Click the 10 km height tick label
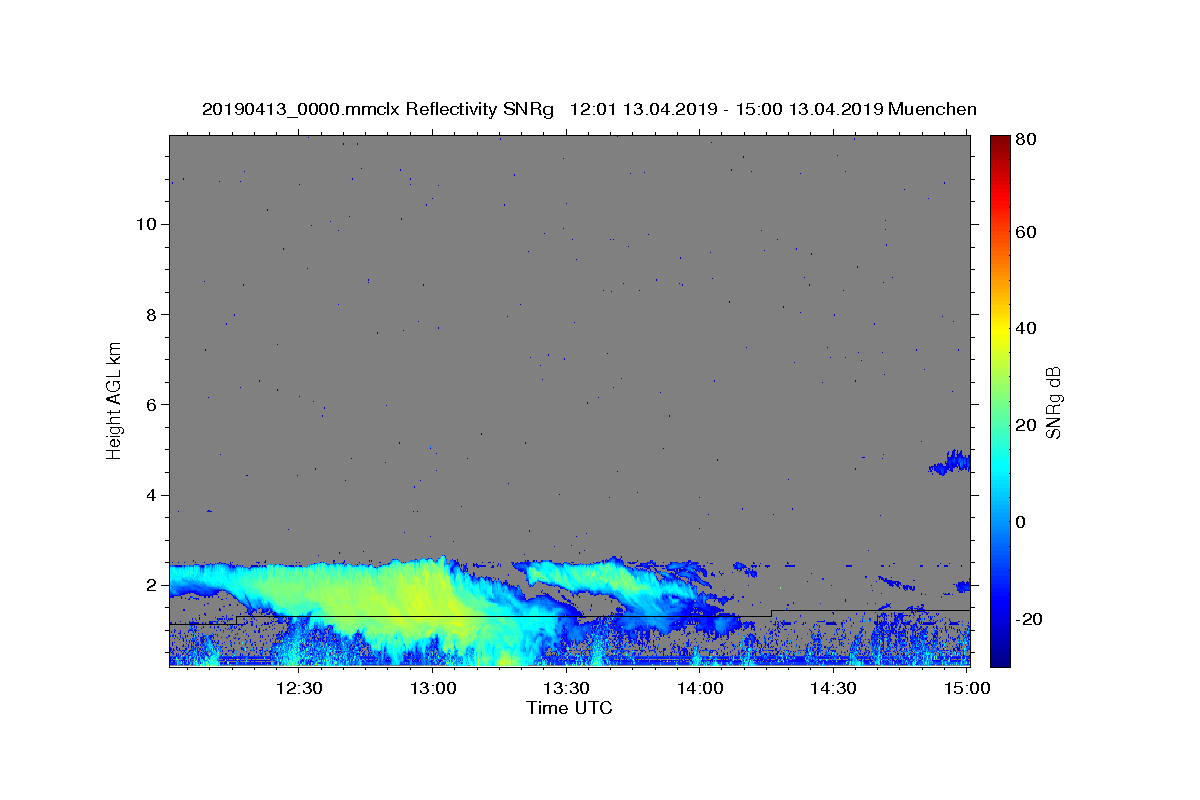The width and height of the screenshot is (1200, 800). coord(144,224)
